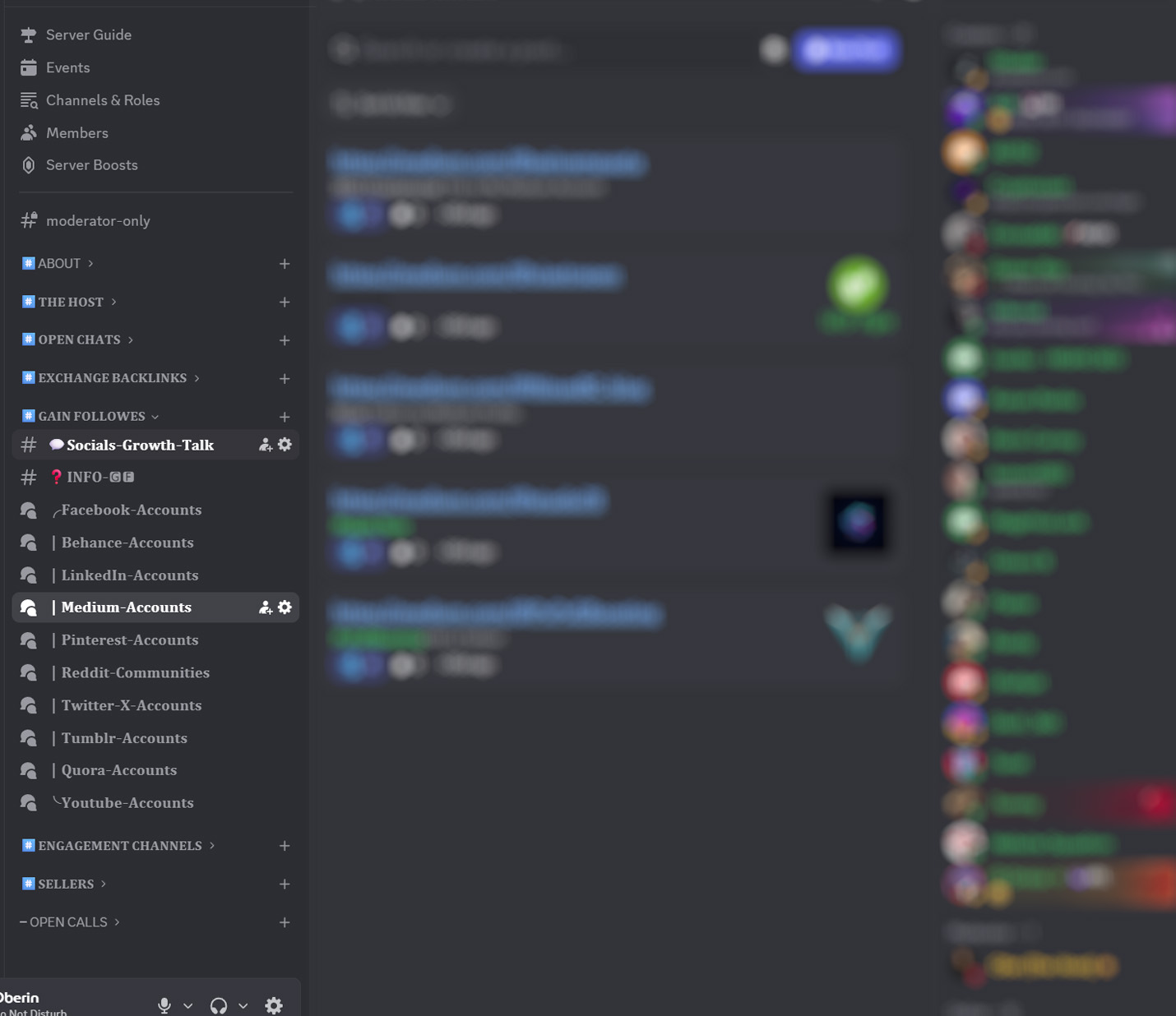The image size is (1176, 1016).
Task: Open user settings gear at bottom
Action: point(274,1005)
